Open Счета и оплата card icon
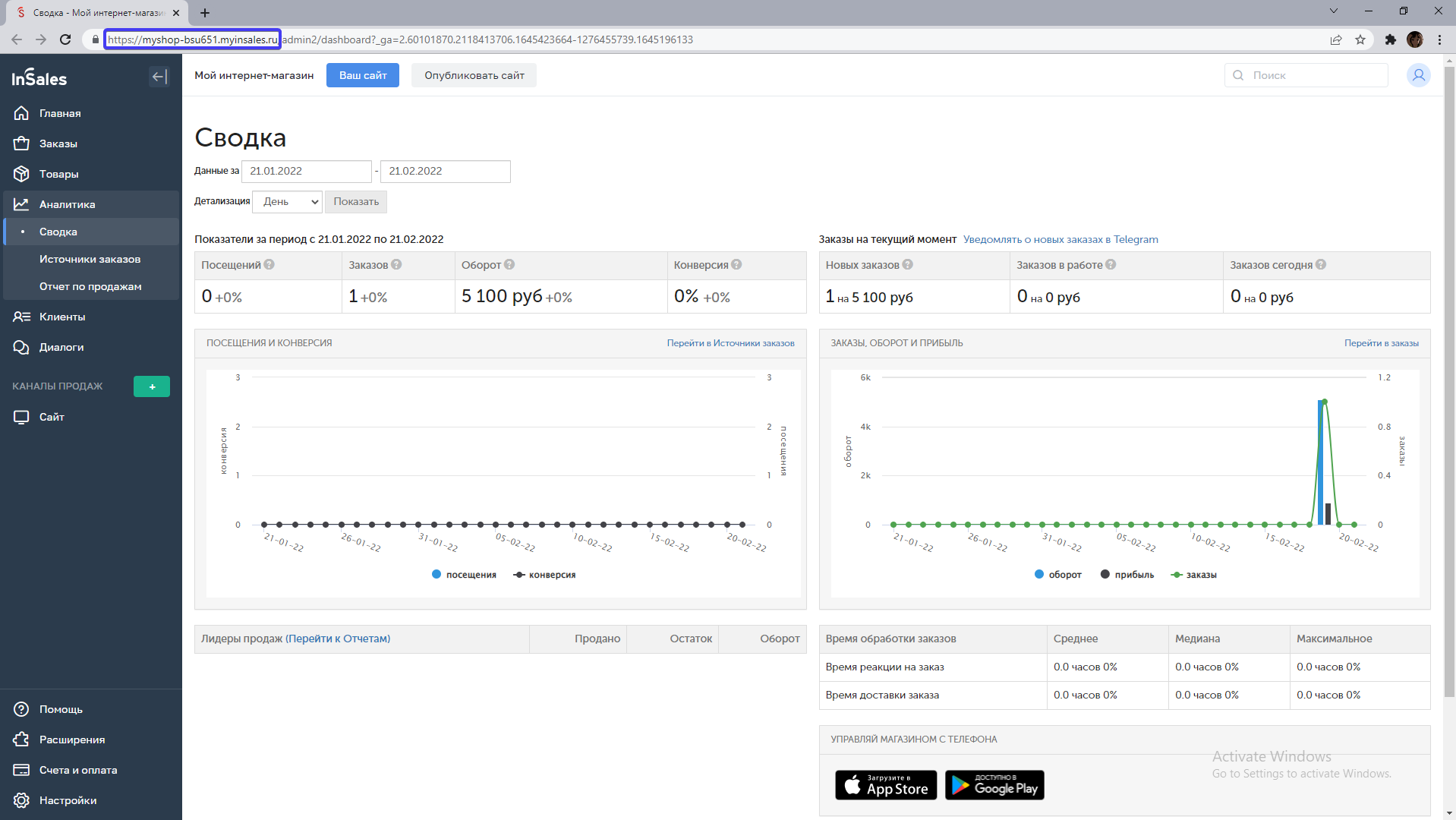The width and height of the screenshot is (1456, 820). tap(21, 770)
